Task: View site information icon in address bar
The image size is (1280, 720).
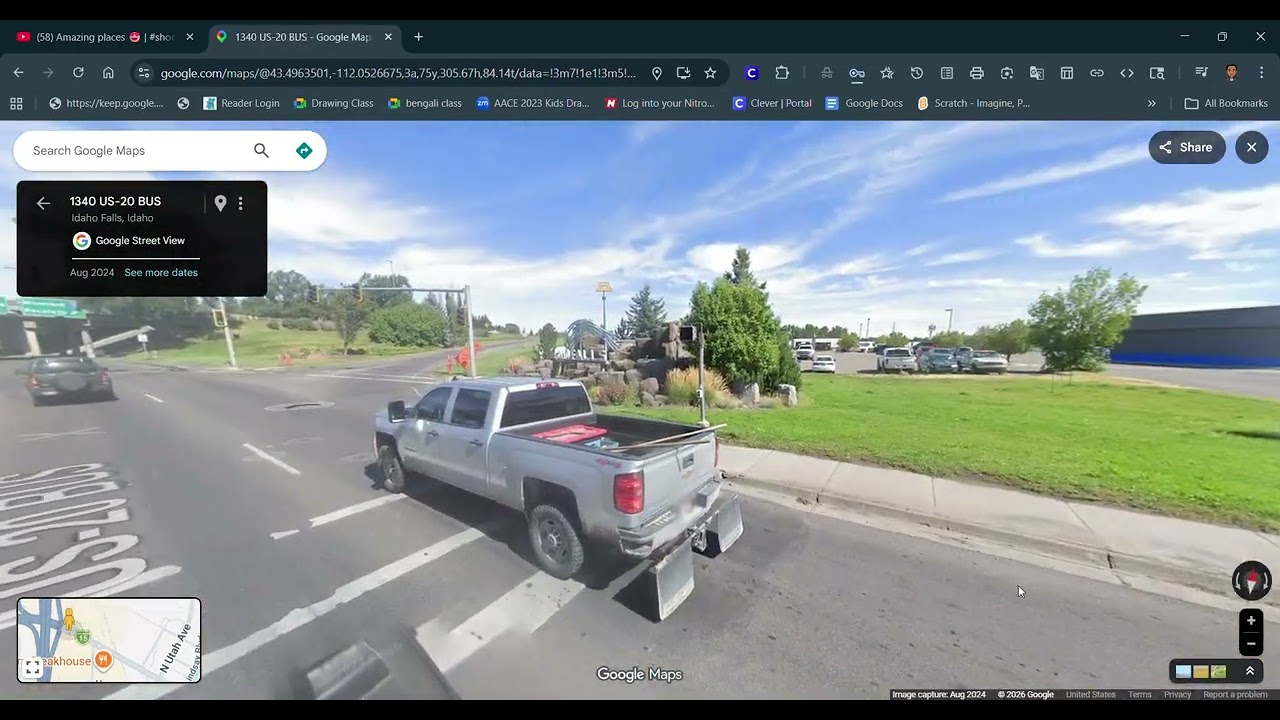Action: [143, 73]
